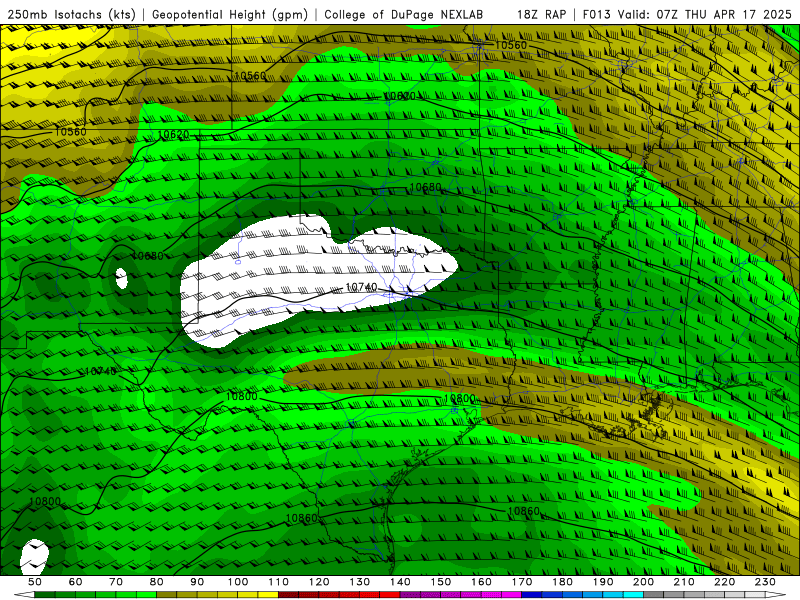800x600 pixels.
Task: Pick the brightest red segment before 140
Action: 390,595
